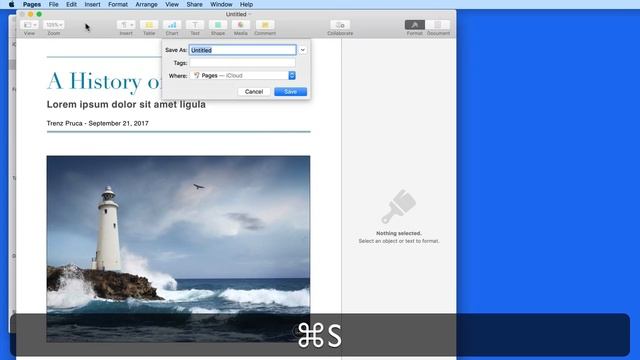Open the Where location dropdown

tap(242, 76)
